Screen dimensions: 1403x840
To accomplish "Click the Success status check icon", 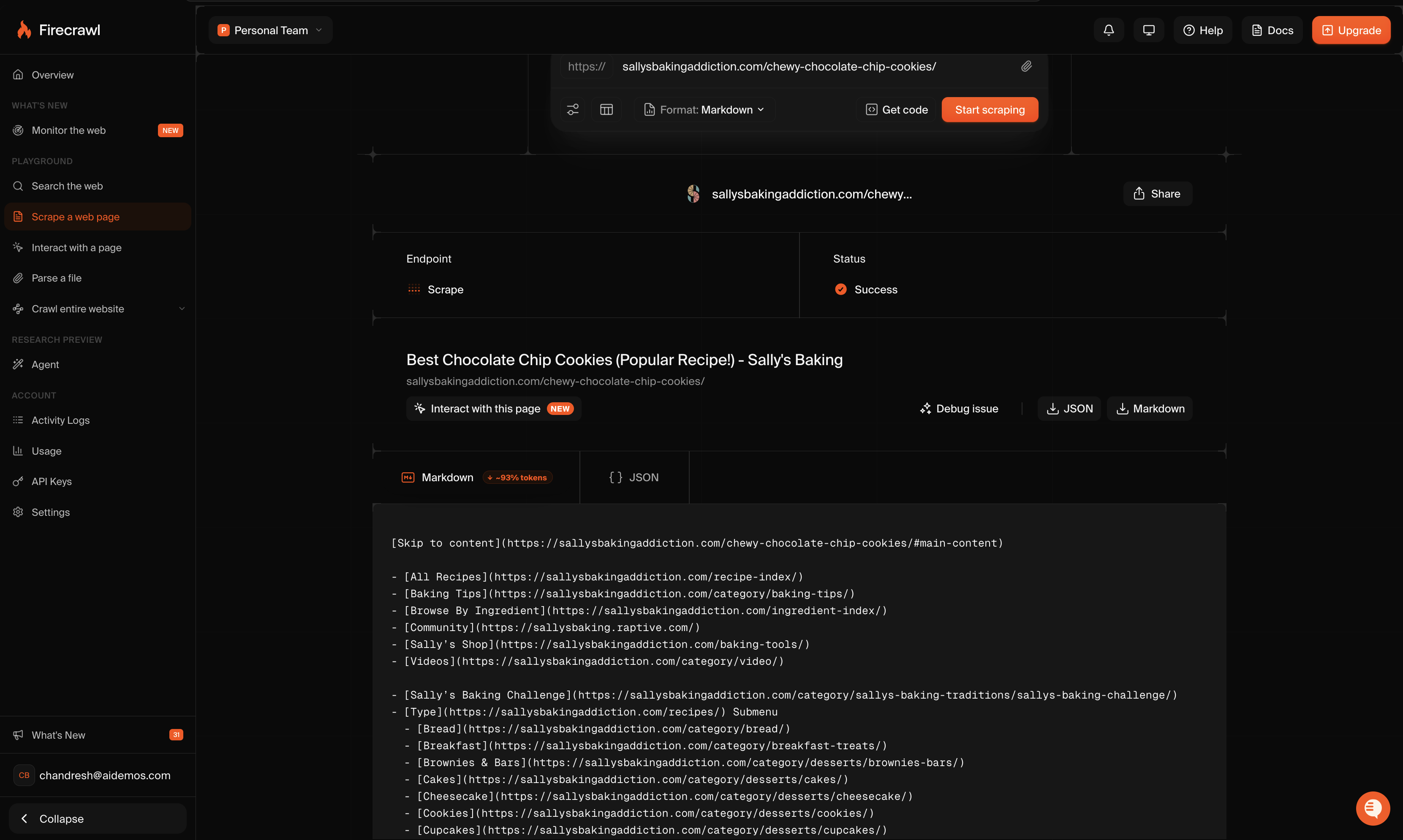I will 841,289.
